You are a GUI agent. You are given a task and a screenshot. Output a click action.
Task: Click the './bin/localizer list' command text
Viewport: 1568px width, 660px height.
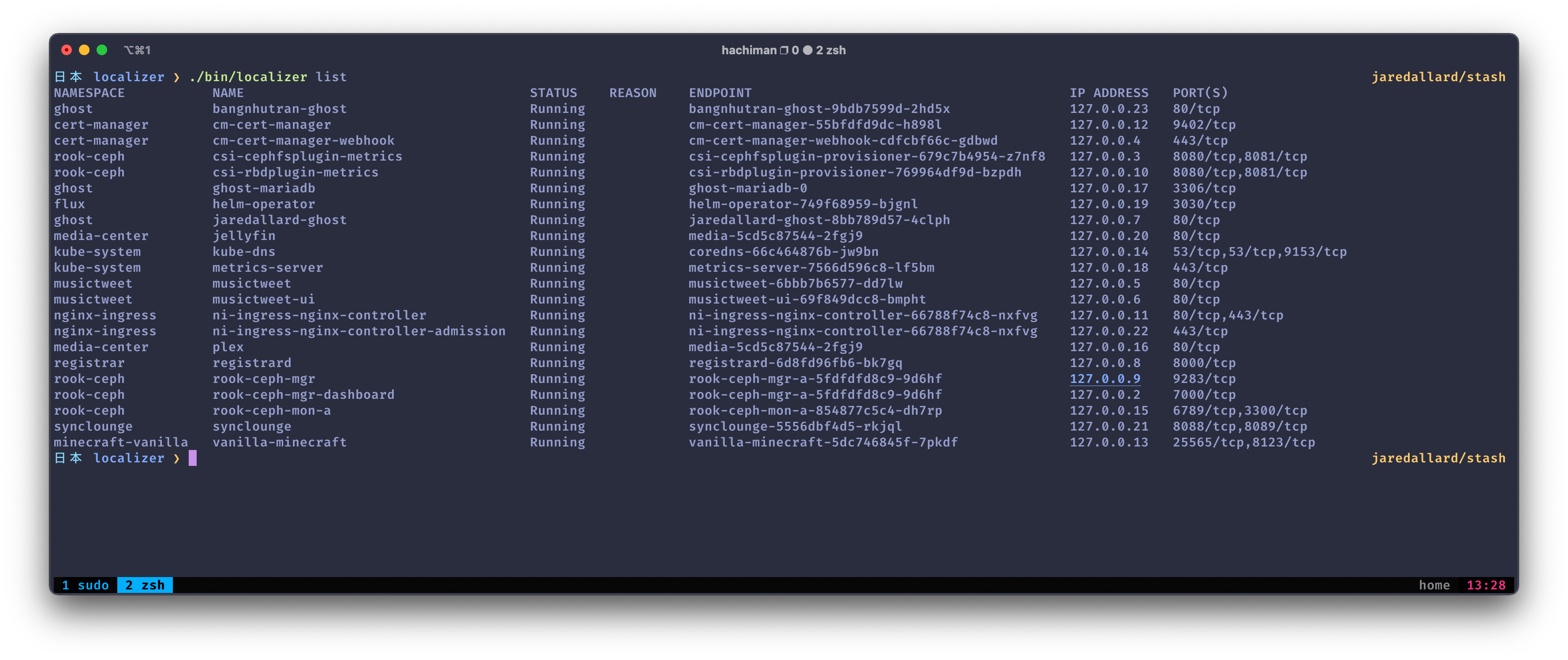268,77
